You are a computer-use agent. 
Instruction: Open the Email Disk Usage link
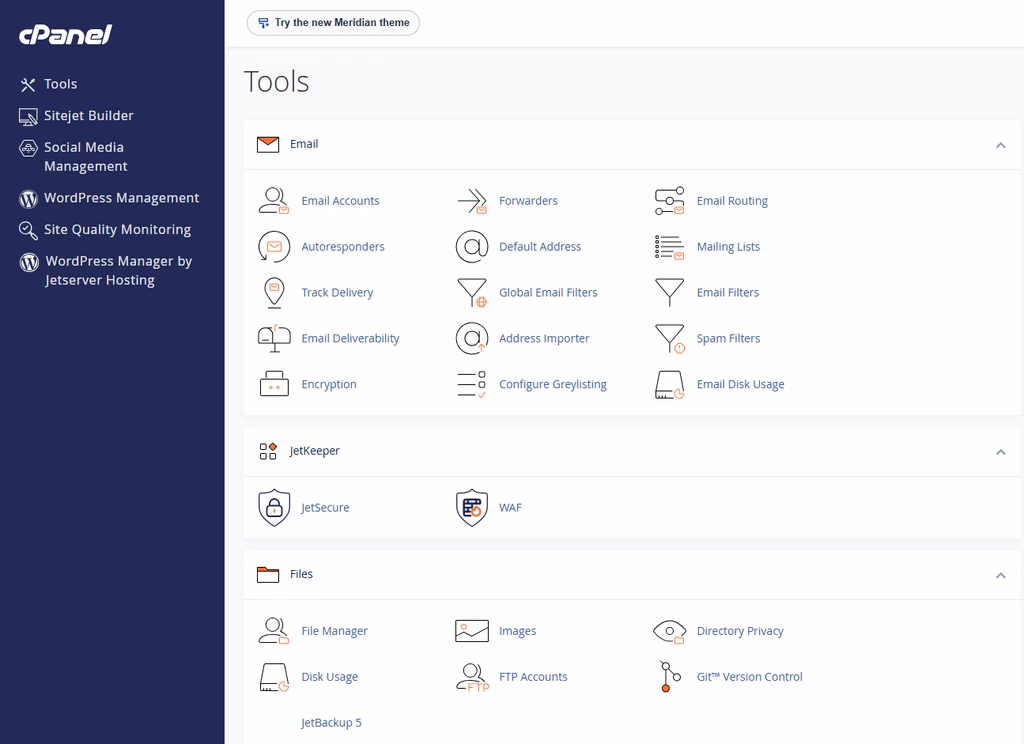740,384
